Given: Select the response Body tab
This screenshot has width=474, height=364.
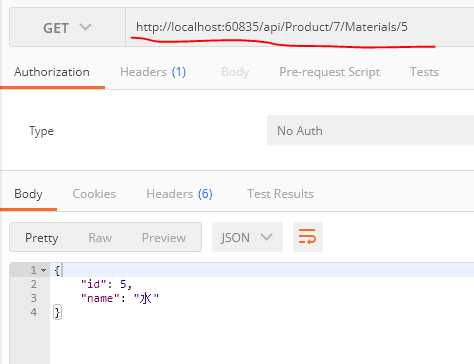Looking at the screenshot, I should pos(28,194).
